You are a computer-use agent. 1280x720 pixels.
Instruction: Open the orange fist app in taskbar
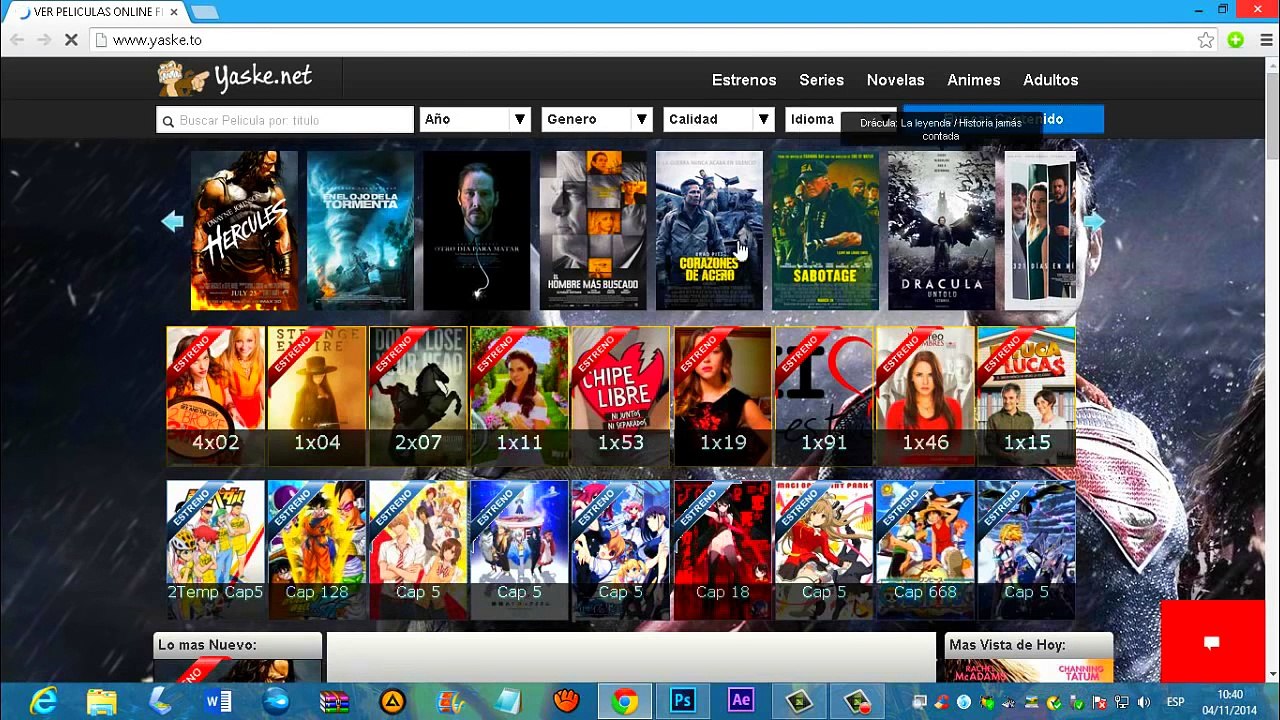(566, 701)
